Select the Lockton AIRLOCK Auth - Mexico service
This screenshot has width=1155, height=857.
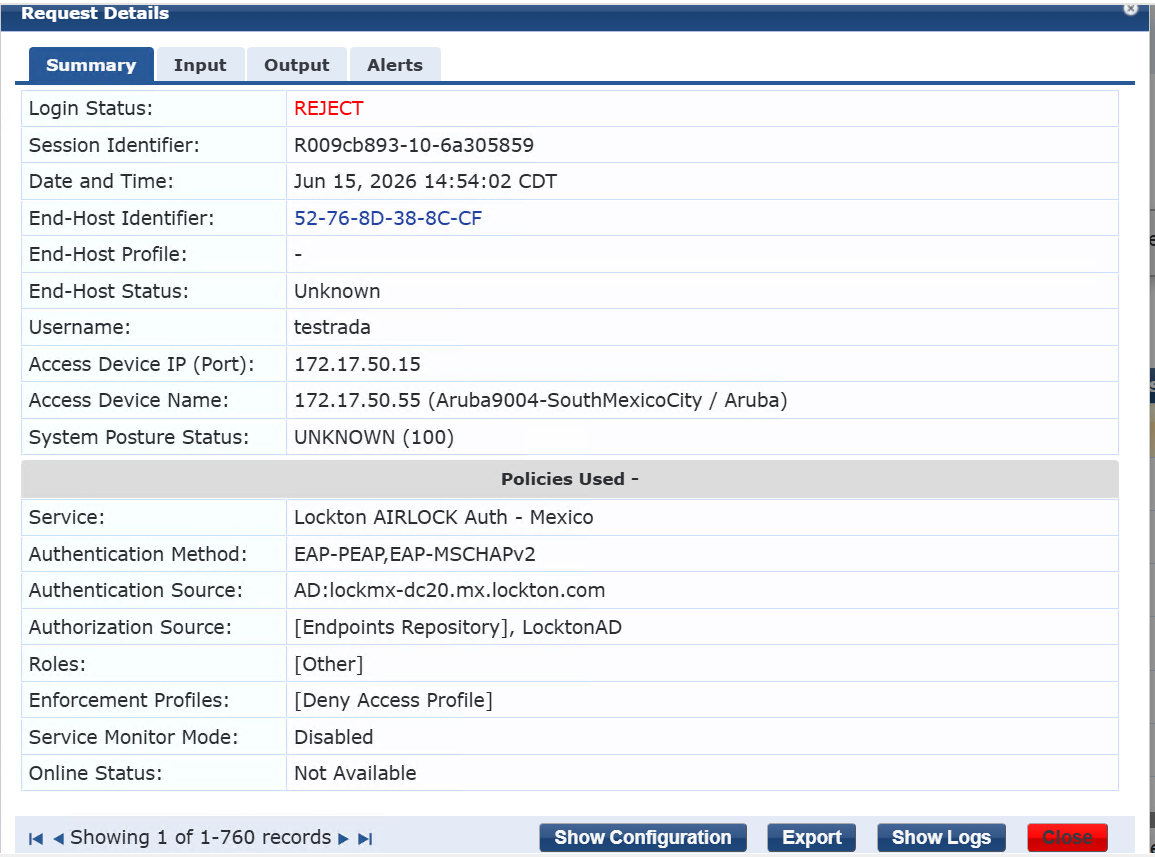443,517
